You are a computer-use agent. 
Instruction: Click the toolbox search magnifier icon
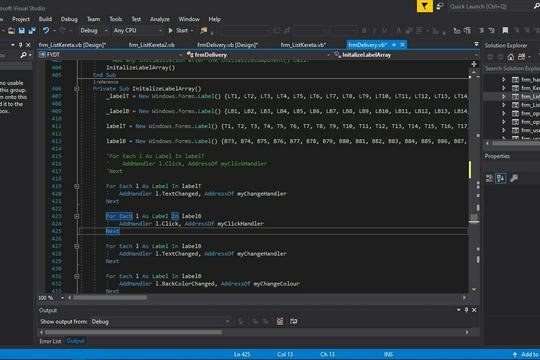(23, 55)
